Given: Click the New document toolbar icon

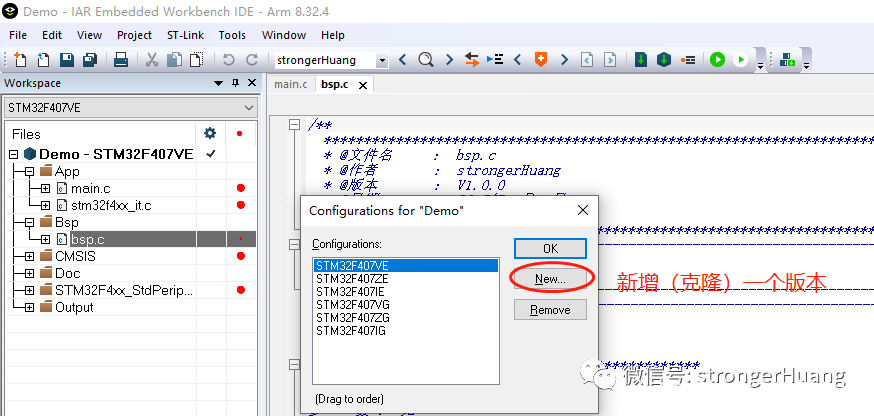Looking at the screenshot, I should pyautogui.click(x=20, y=60).
